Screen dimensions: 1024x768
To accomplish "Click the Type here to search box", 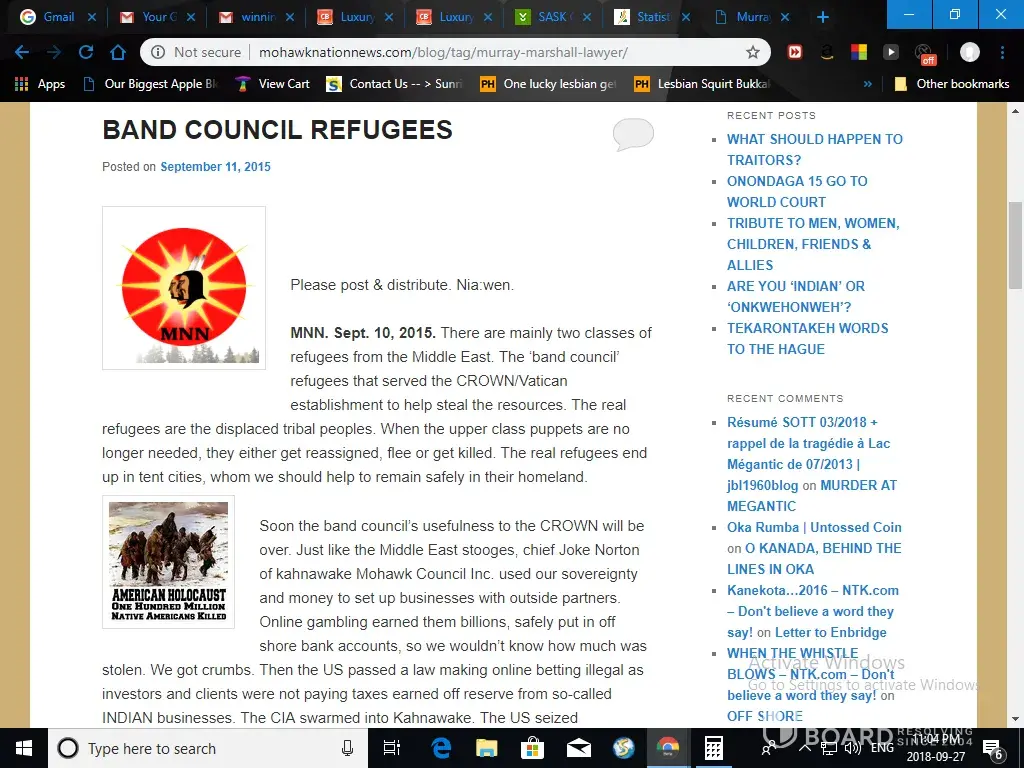I will coord(208,748).
